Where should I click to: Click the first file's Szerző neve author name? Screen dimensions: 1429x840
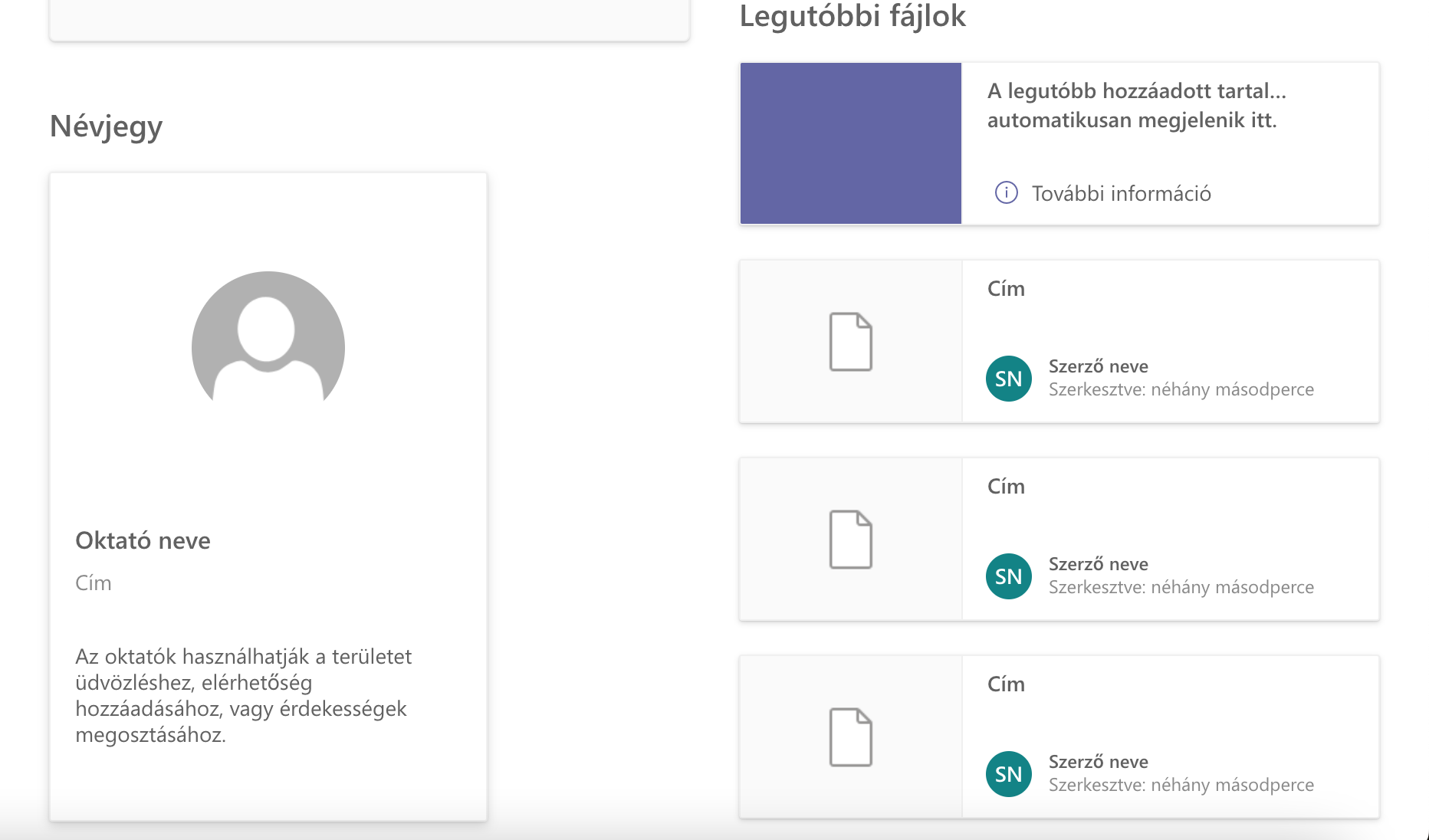pyautogui.click(x=1099, y=366)
